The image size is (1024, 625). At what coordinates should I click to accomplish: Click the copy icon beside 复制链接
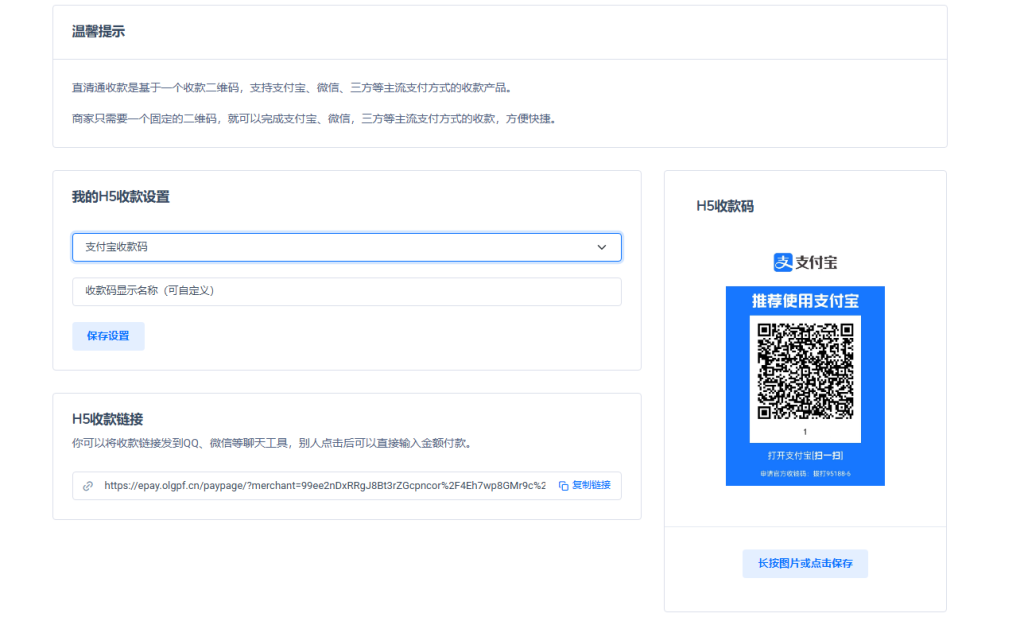click(x=563, y=486)
